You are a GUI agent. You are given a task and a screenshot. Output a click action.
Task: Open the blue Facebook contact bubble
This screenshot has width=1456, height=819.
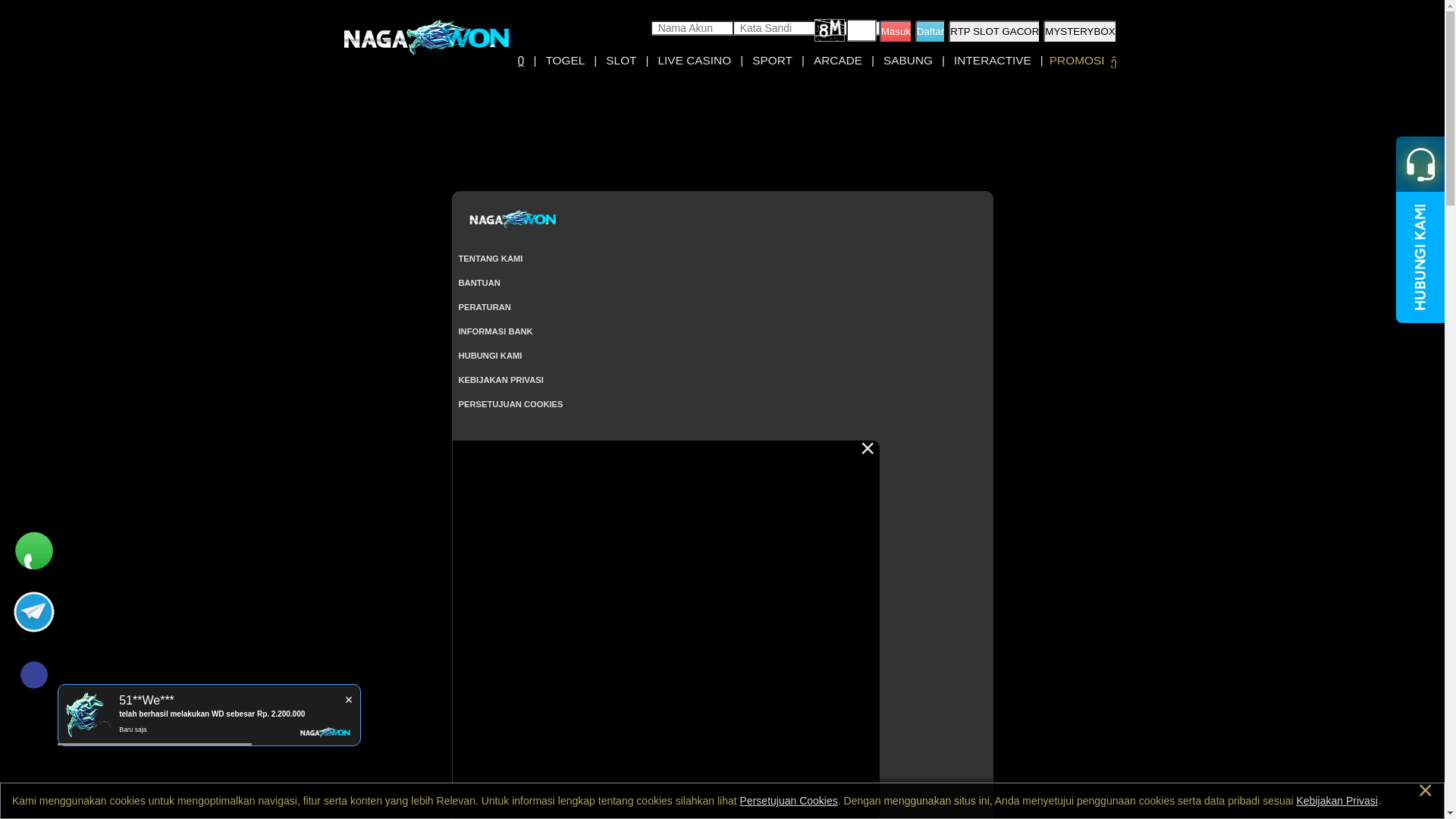tap(34, 675)
